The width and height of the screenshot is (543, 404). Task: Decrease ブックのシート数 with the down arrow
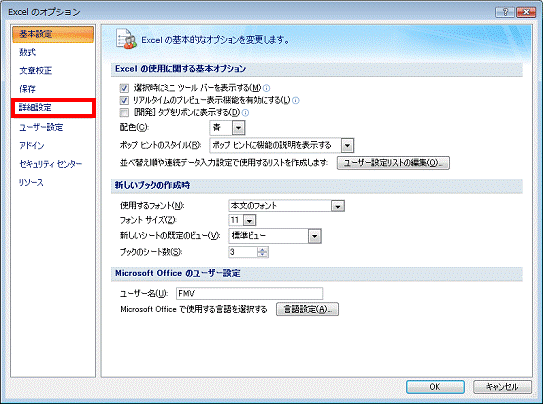click(263, 255)
